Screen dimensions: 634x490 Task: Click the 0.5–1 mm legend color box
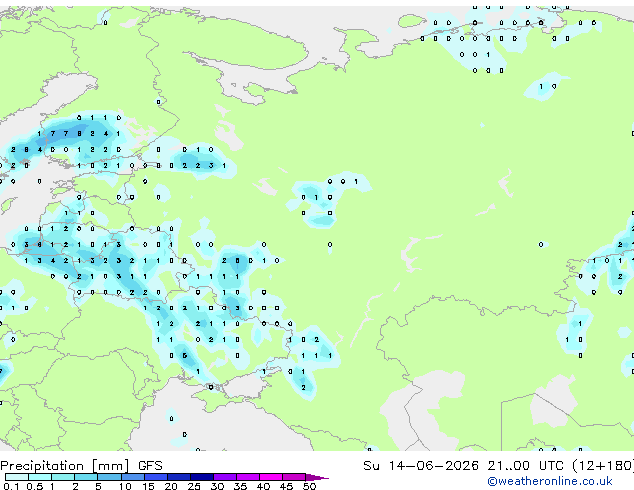pyautogui.click(x=40, y=477)
